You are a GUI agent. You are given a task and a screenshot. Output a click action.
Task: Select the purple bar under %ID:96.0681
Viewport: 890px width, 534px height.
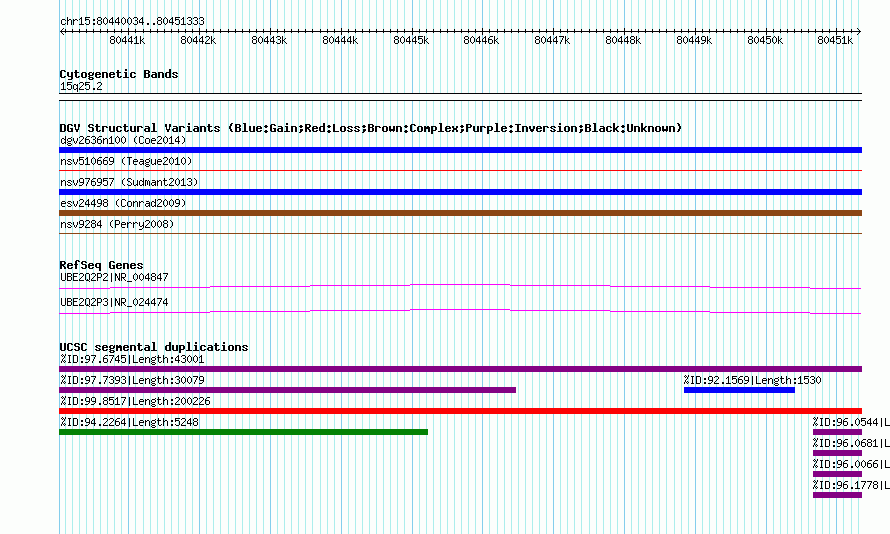(x=837, y=453)
